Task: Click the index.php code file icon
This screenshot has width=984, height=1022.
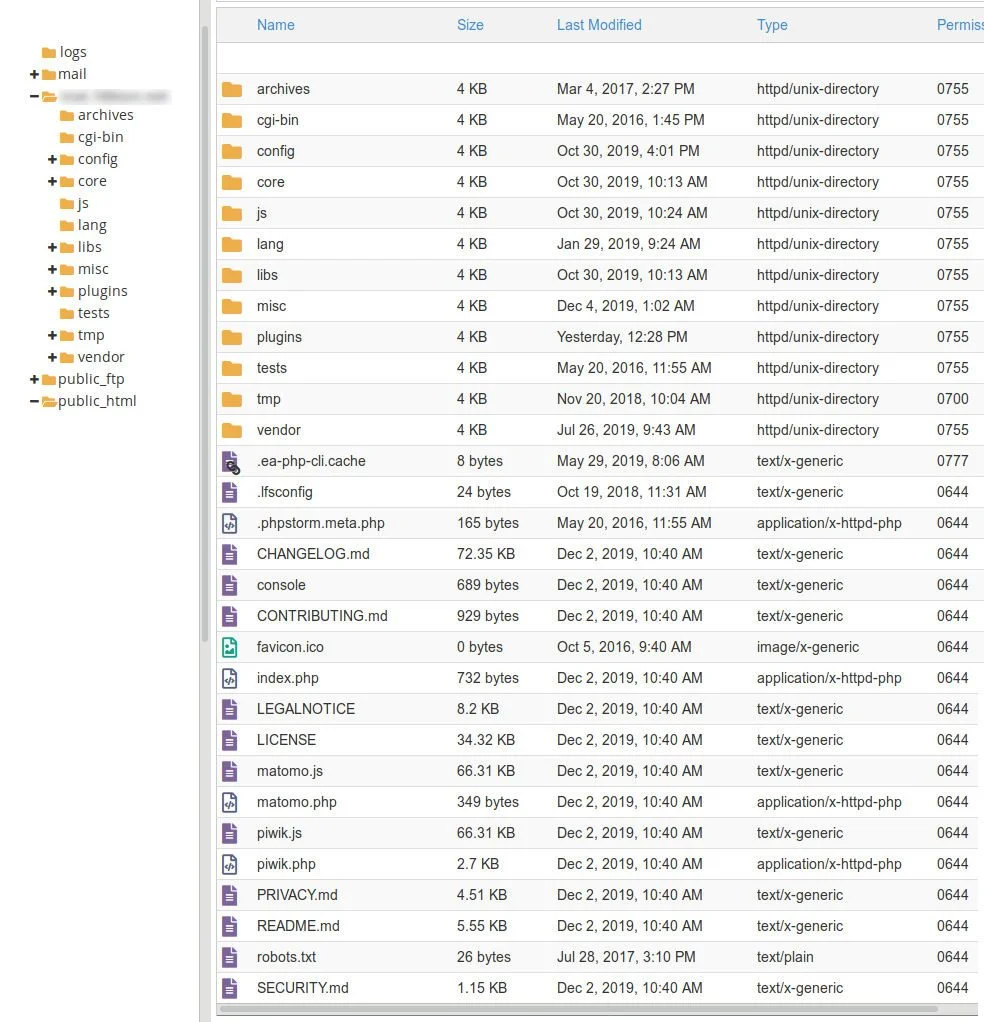Action: (230, 678)
